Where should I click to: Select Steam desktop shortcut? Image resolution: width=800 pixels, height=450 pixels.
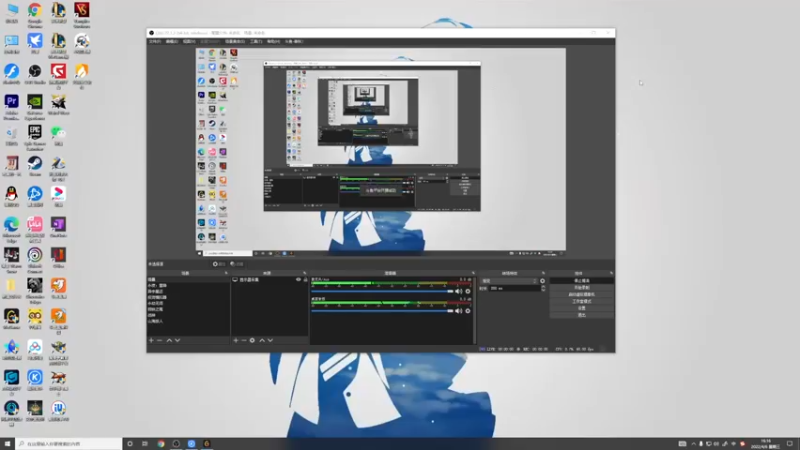35,166
